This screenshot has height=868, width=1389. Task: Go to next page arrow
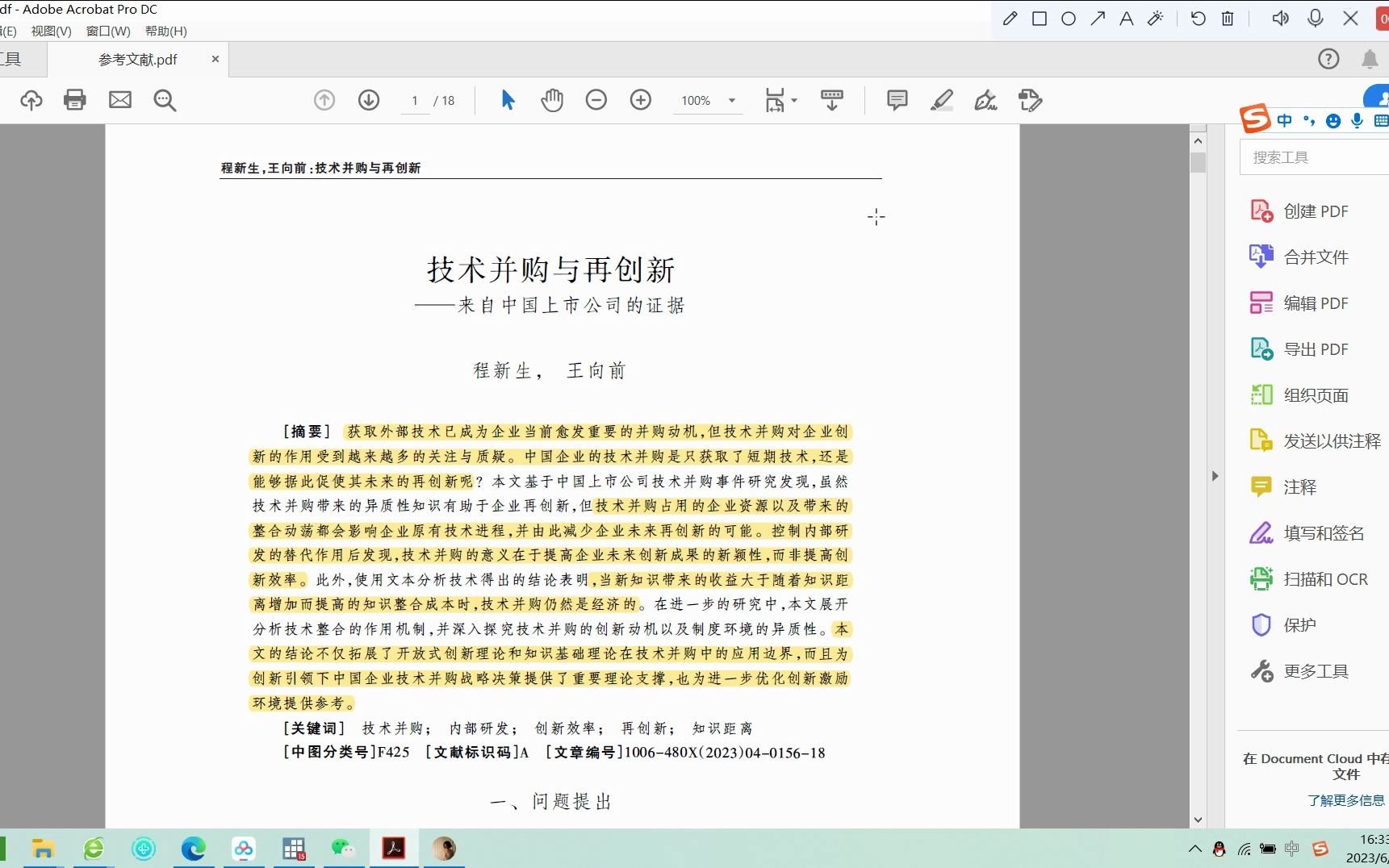coord(369,100)
